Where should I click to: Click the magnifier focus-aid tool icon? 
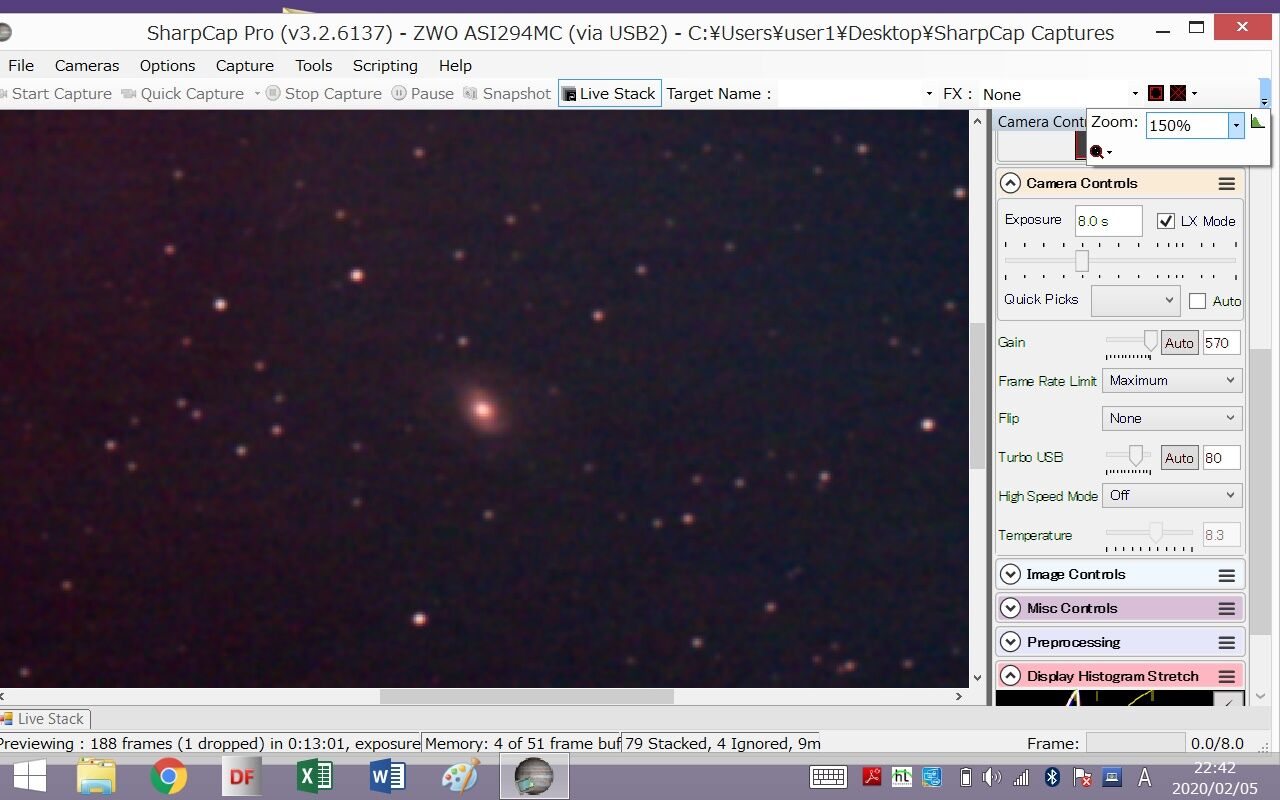[x=1097, y=152]
